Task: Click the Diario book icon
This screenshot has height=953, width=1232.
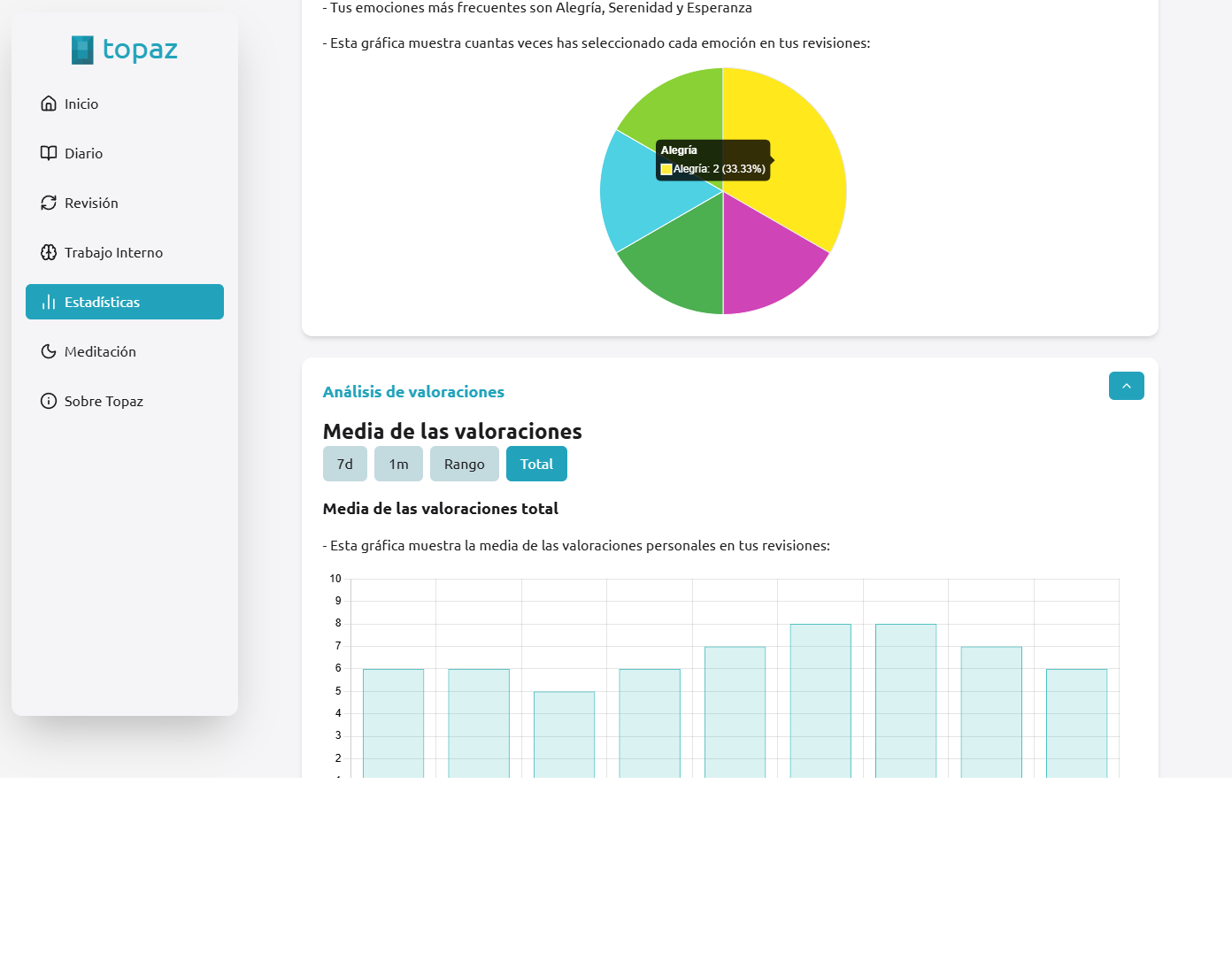Action: click(x=49, y=153)
